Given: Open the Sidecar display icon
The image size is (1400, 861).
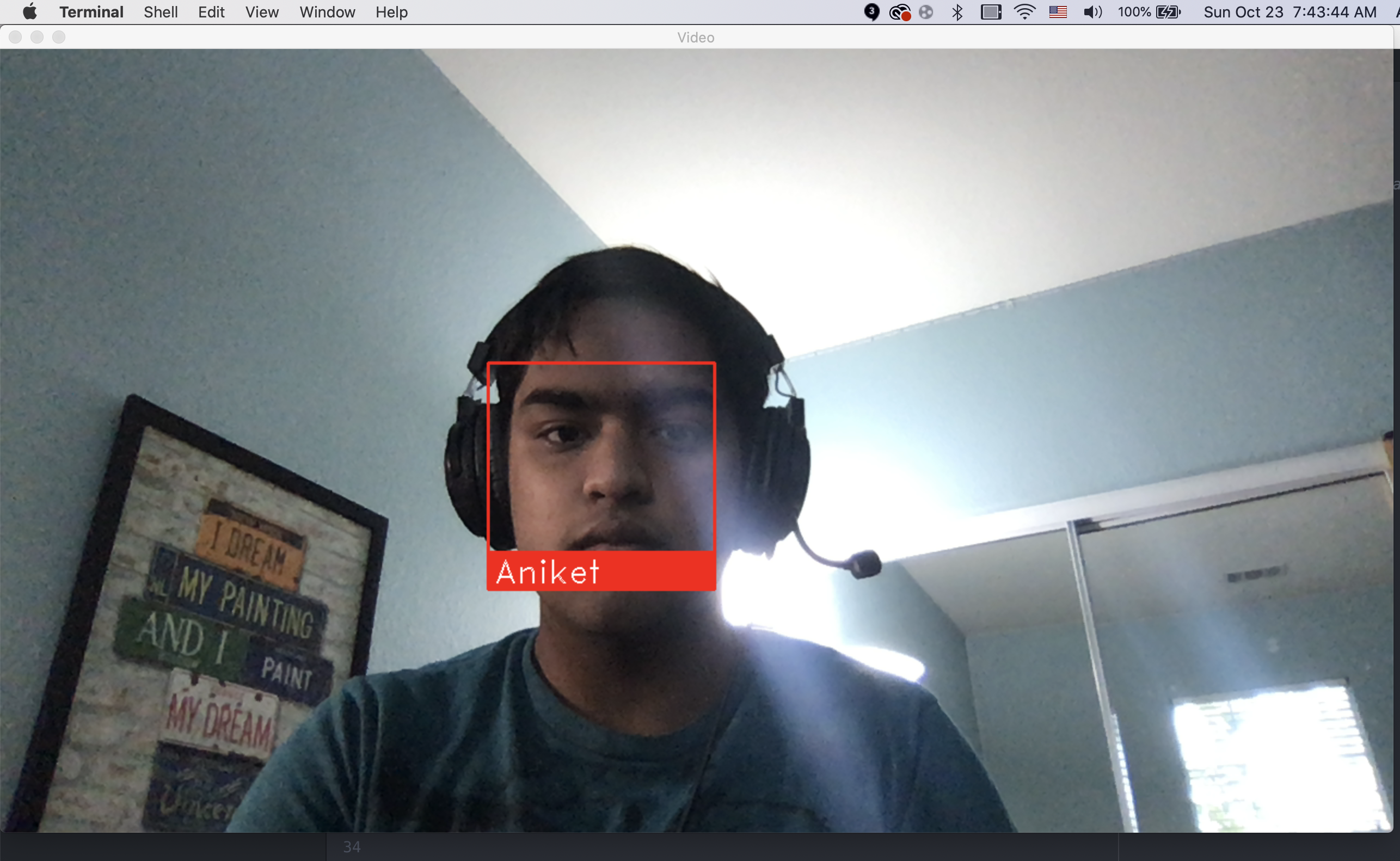Looking at the screenshot, I should point(991,12).
